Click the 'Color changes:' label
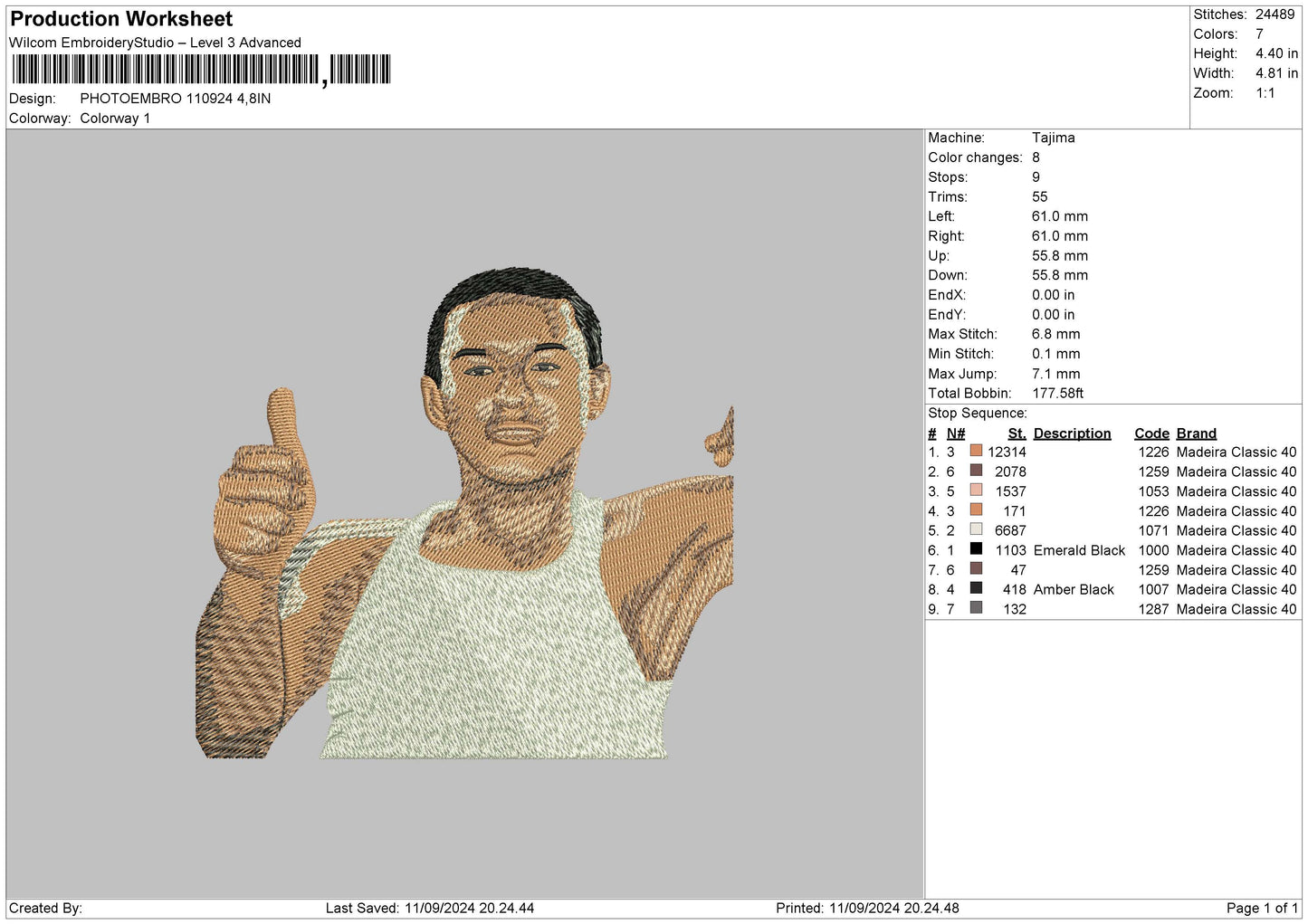 tap(975, 157)
